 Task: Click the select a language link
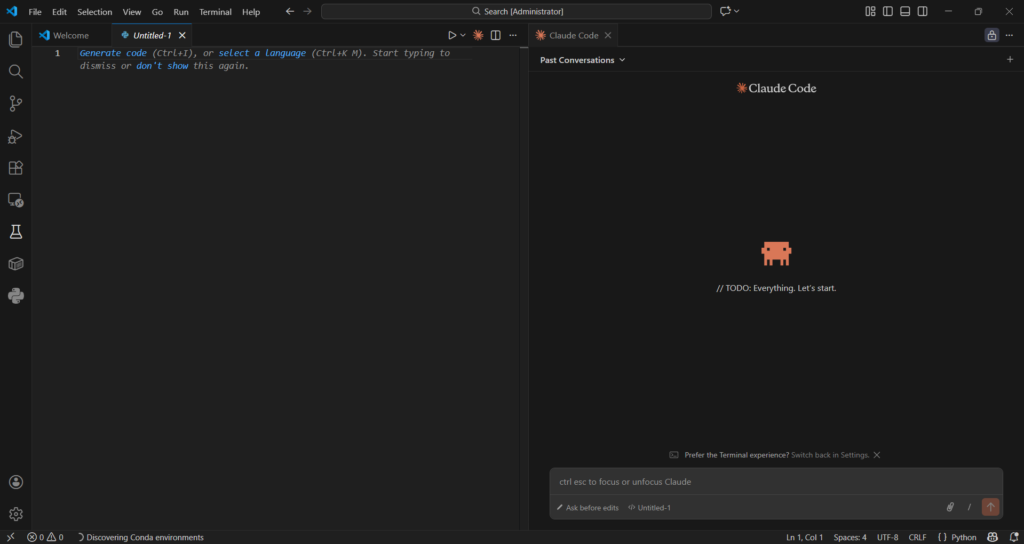[262, 53]
